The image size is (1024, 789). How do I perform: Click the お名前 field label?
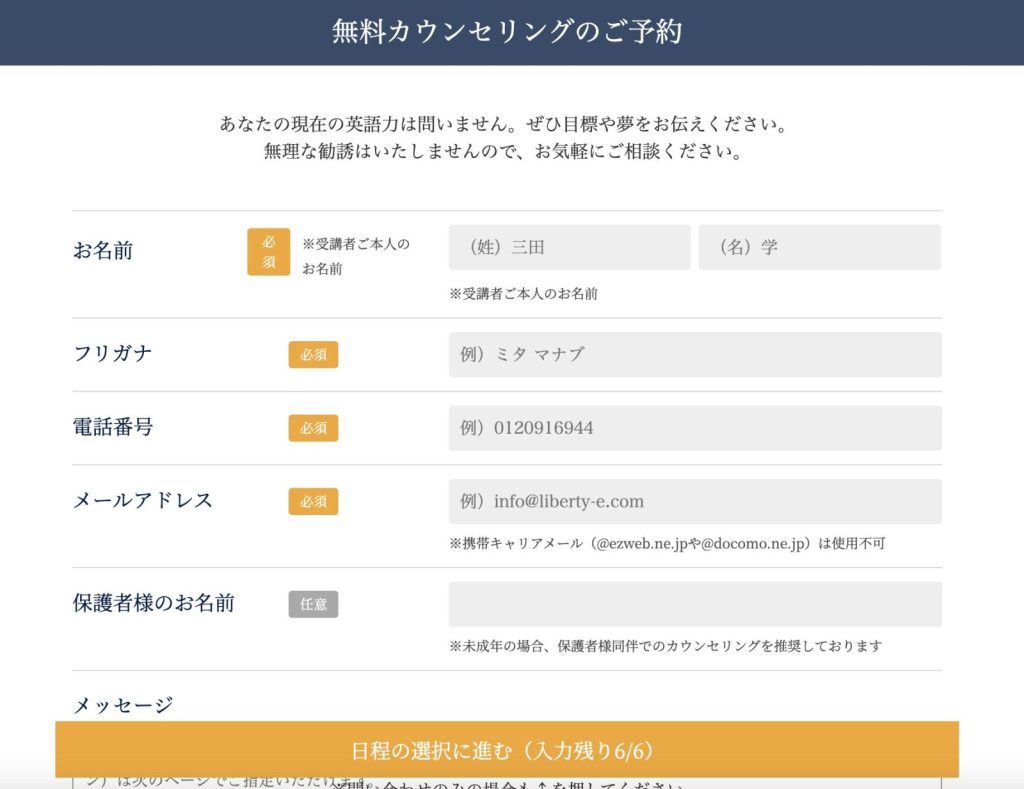(103, 251)
